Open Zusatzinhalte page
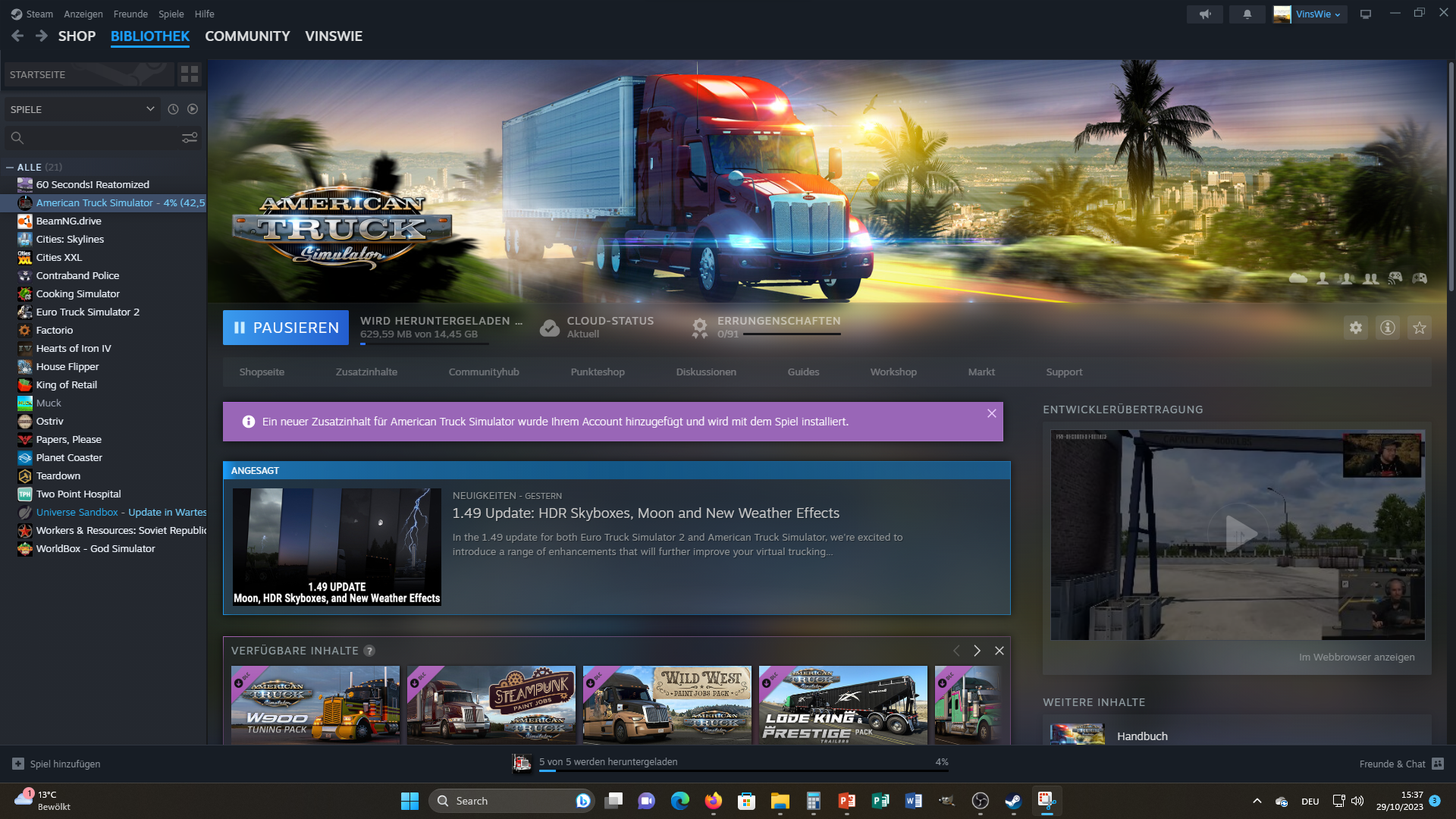 [x=366, y=372]
